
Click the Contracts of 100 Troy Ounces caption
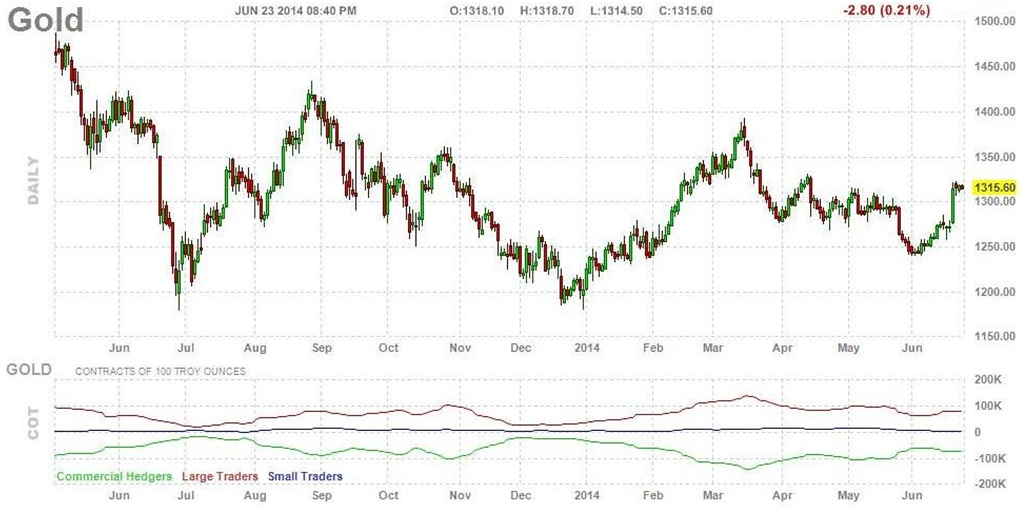pos(160,372)
